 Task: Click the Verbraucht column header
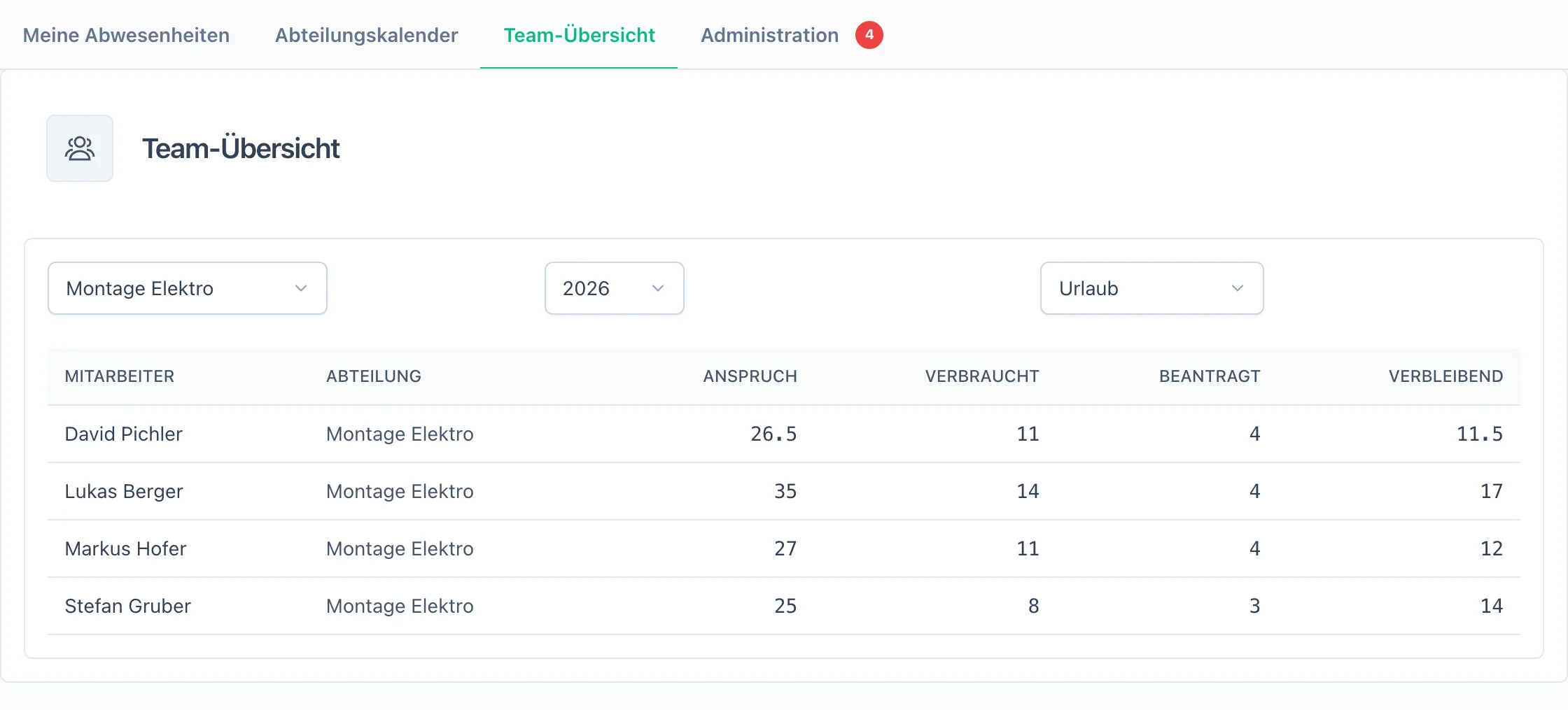(x=982, y=376)
